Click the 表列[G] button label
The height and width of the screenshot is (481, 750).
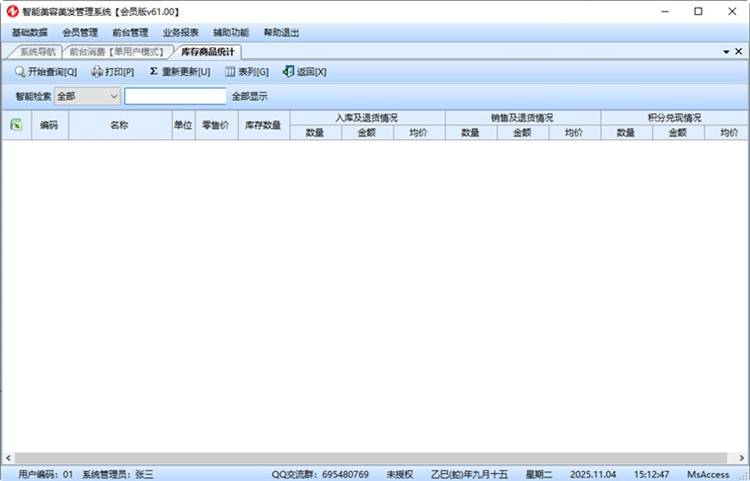click(254, 72)
